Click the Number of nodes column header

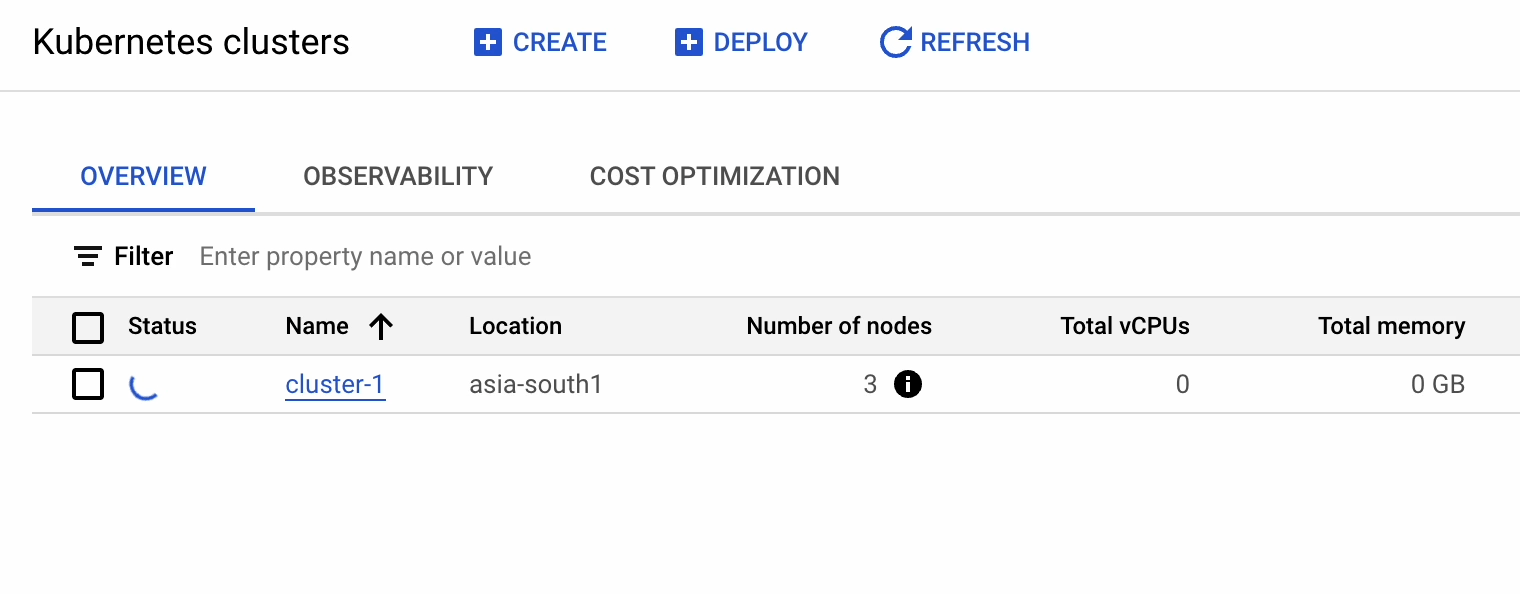838,326
